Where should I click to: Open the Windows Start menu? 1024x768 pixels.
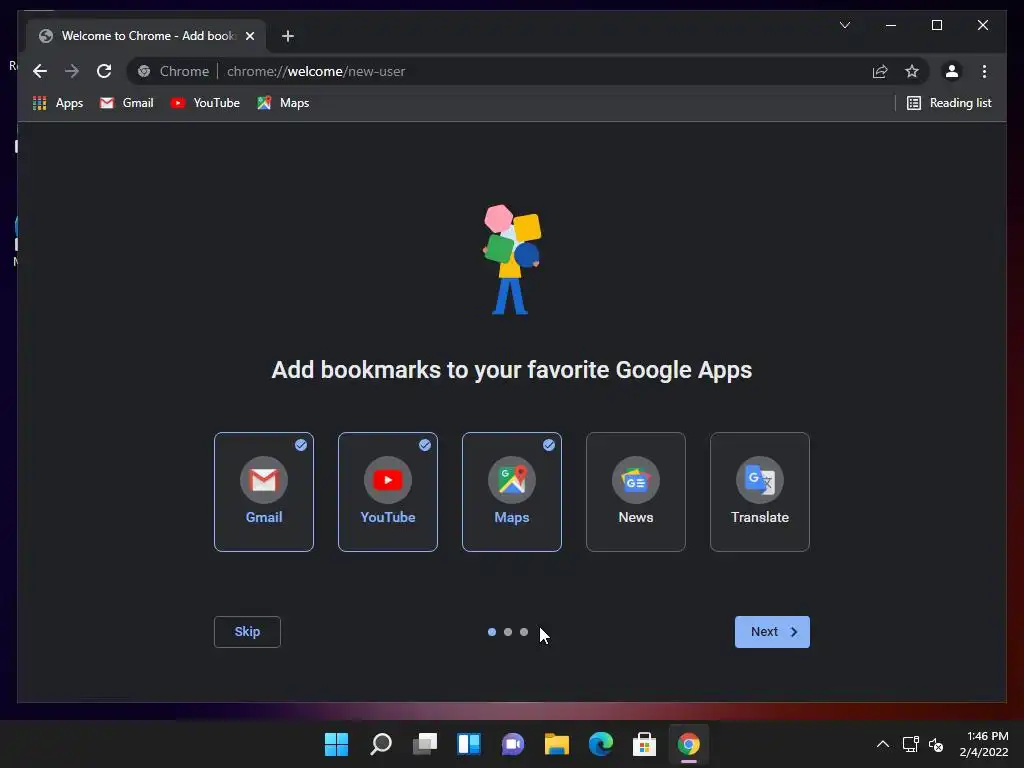pos(337,744)
